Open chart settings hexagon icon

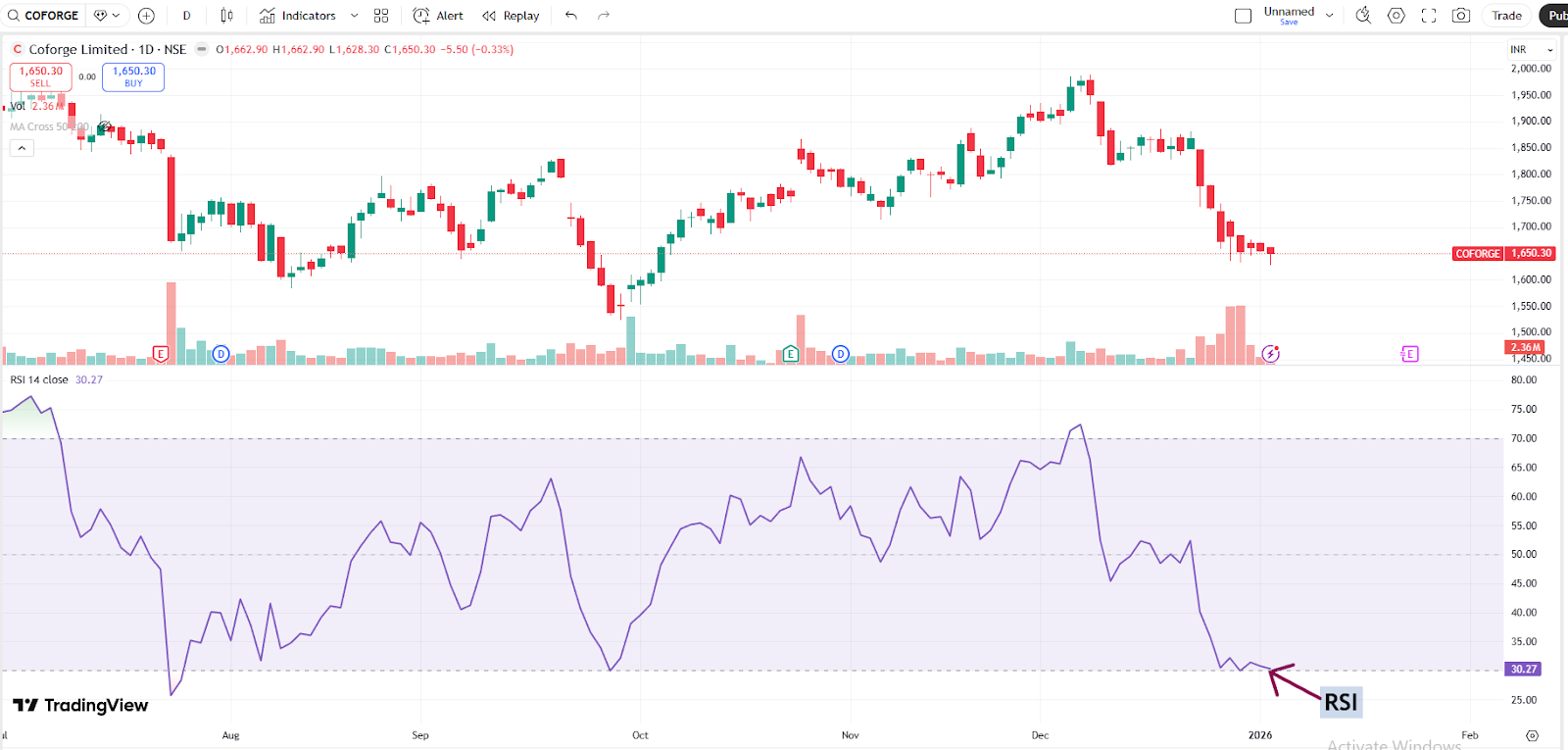point(1396,16)
